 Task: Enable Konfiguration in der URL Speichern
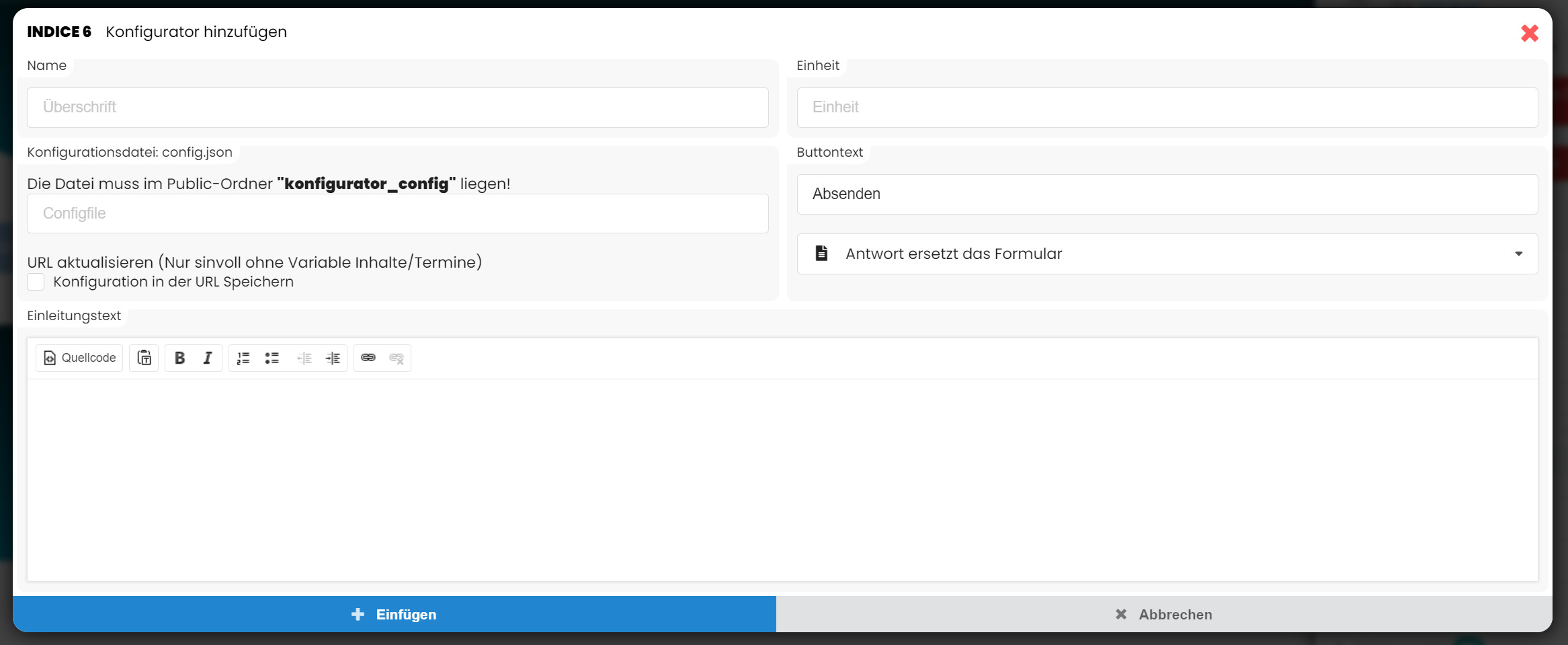click(36, 282)
